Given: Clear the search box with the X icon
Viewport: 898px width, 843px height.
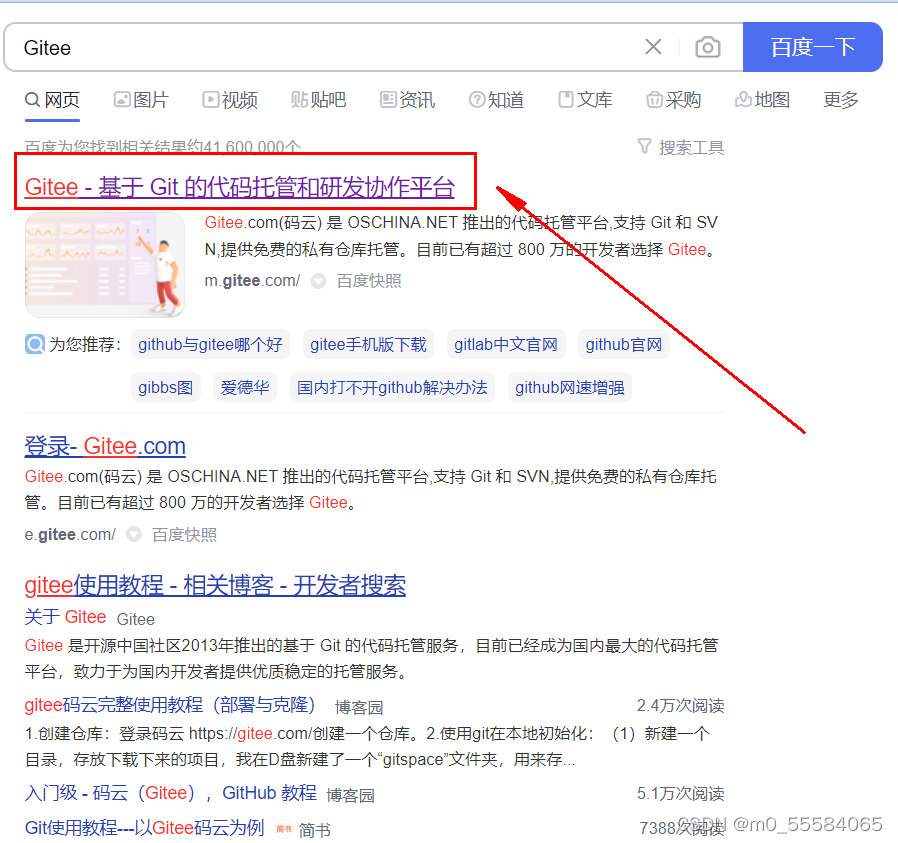Looking at the screenshot, I should point(653,47).
